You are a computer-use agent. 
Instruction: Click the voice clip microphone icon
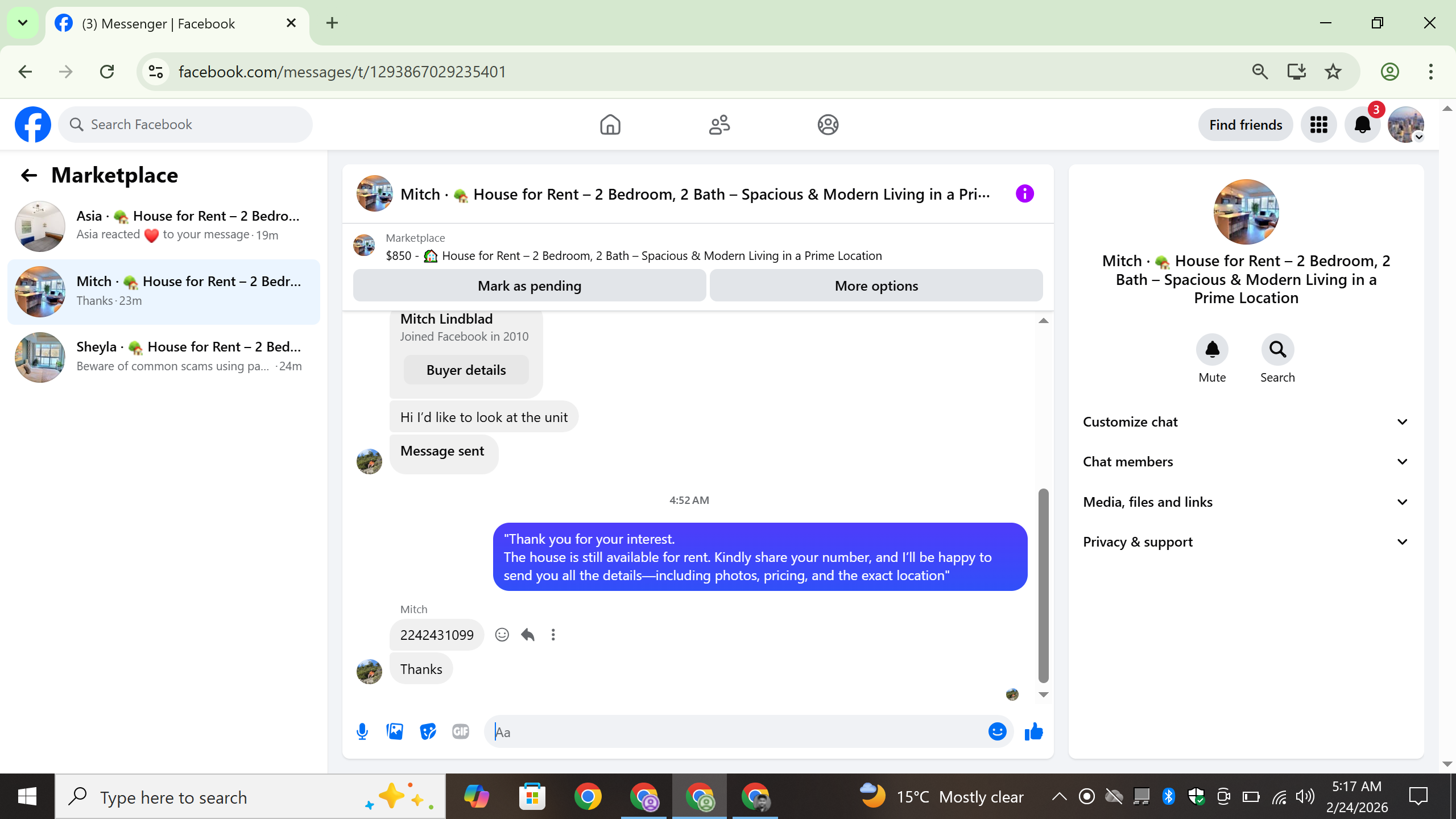[362, 731]
